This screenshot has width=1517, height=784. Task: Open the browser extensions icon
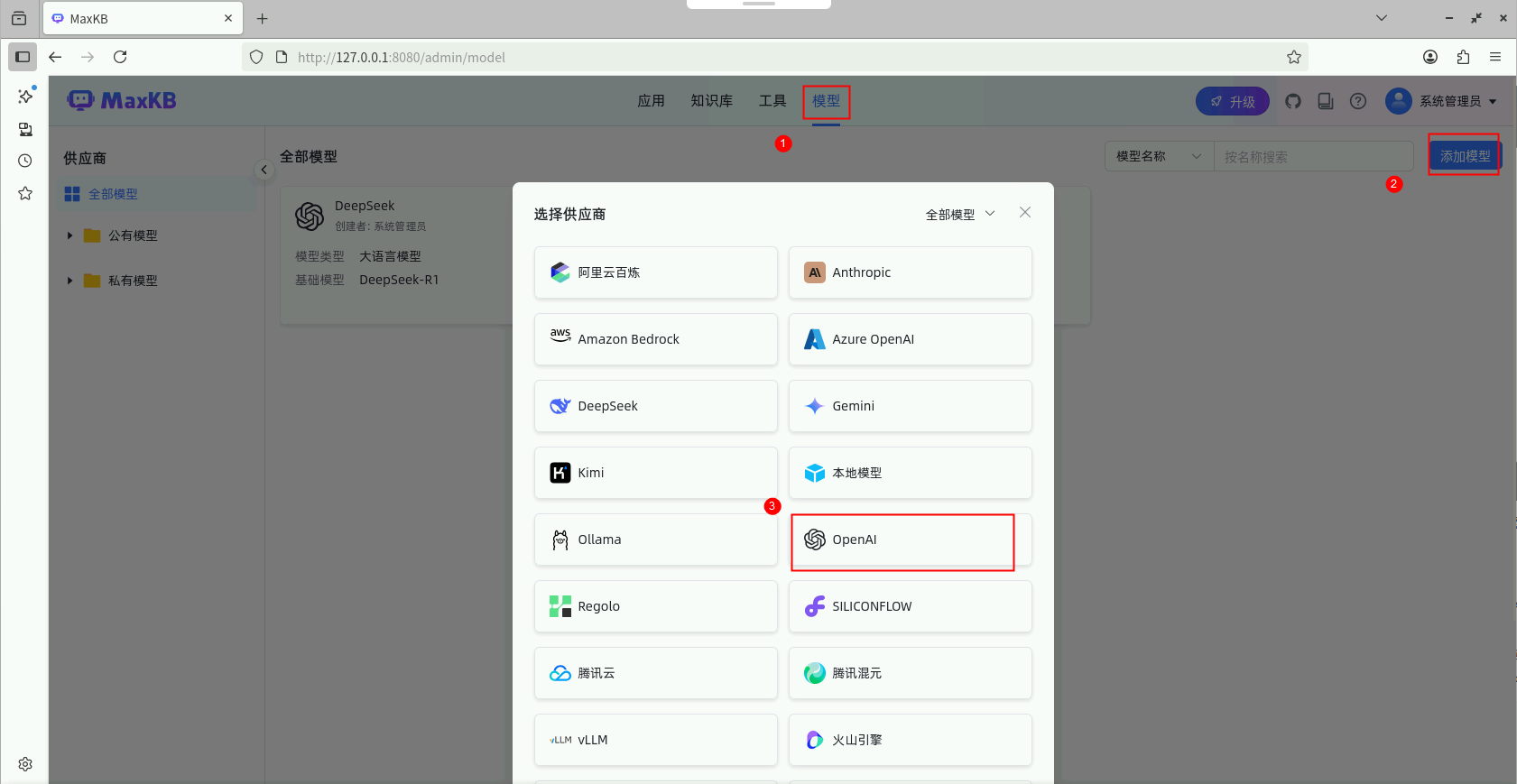point(1463,57)
